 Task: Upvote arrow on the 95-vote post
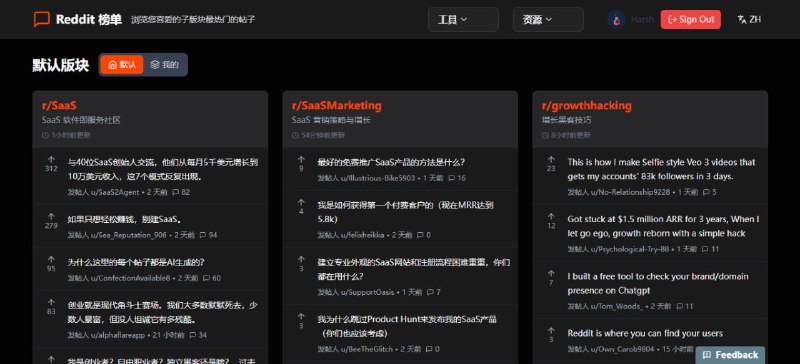51,259
